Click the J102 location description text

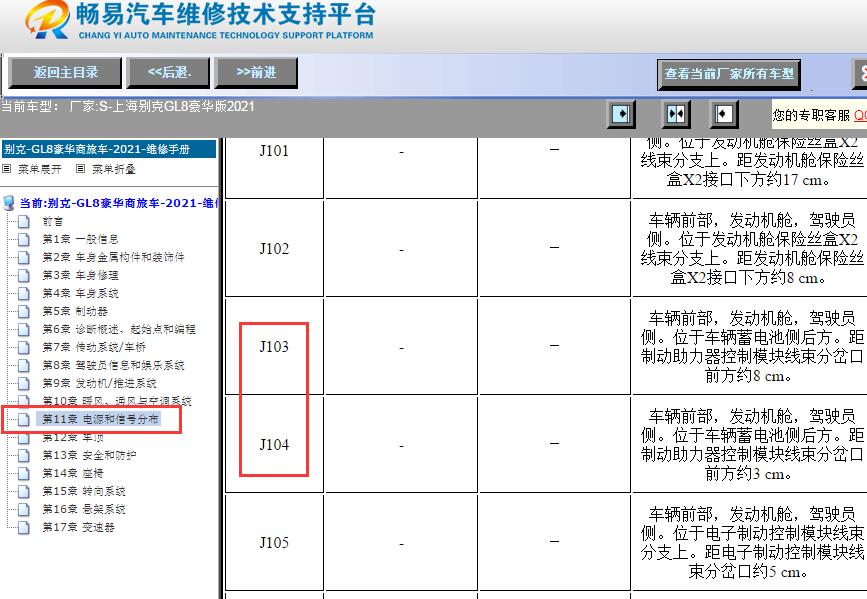pyautogui.click(x=752, y=249)
